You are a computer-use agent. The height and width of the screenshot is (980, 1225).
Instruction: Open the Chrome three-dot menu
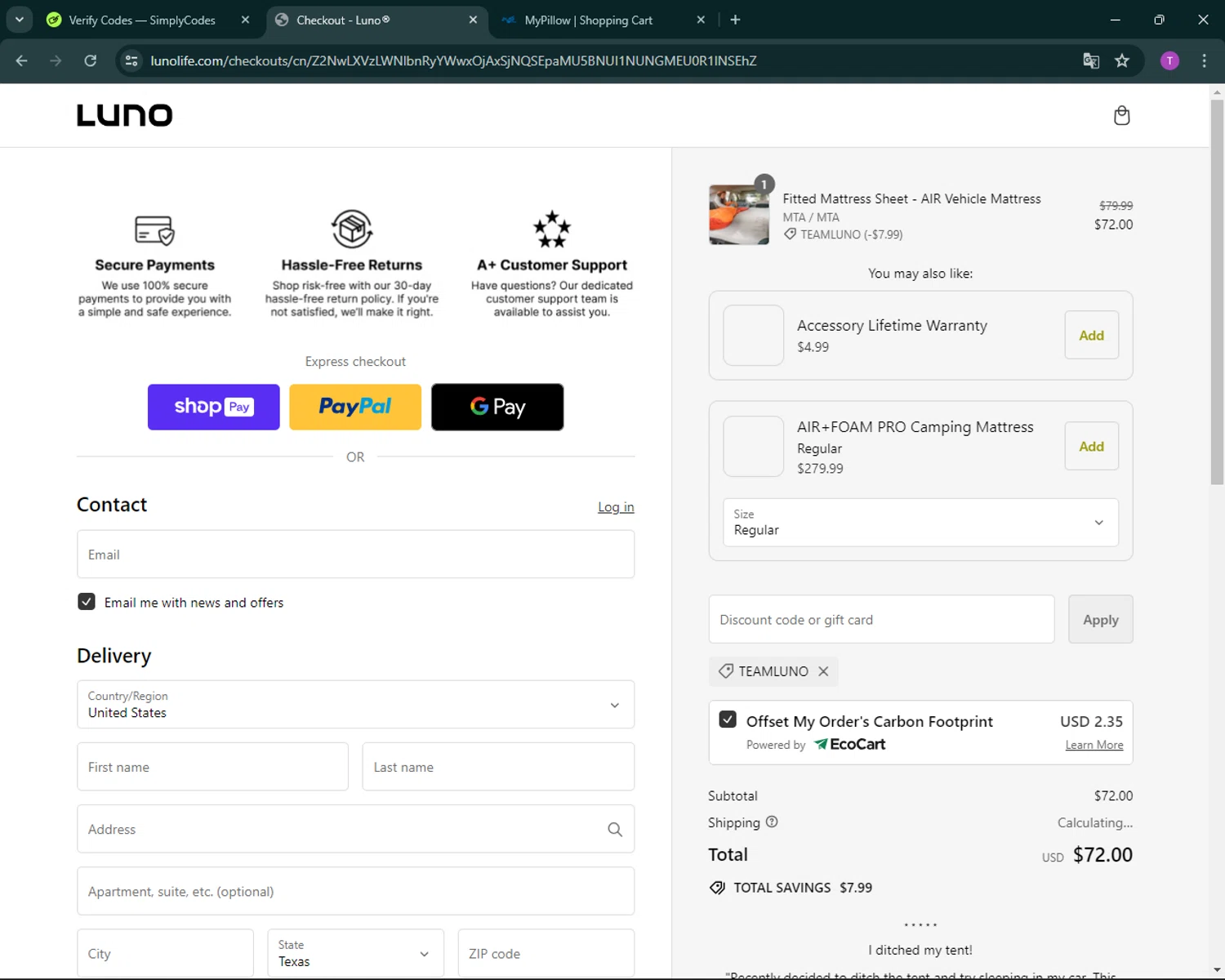[x=1204, y=60]
